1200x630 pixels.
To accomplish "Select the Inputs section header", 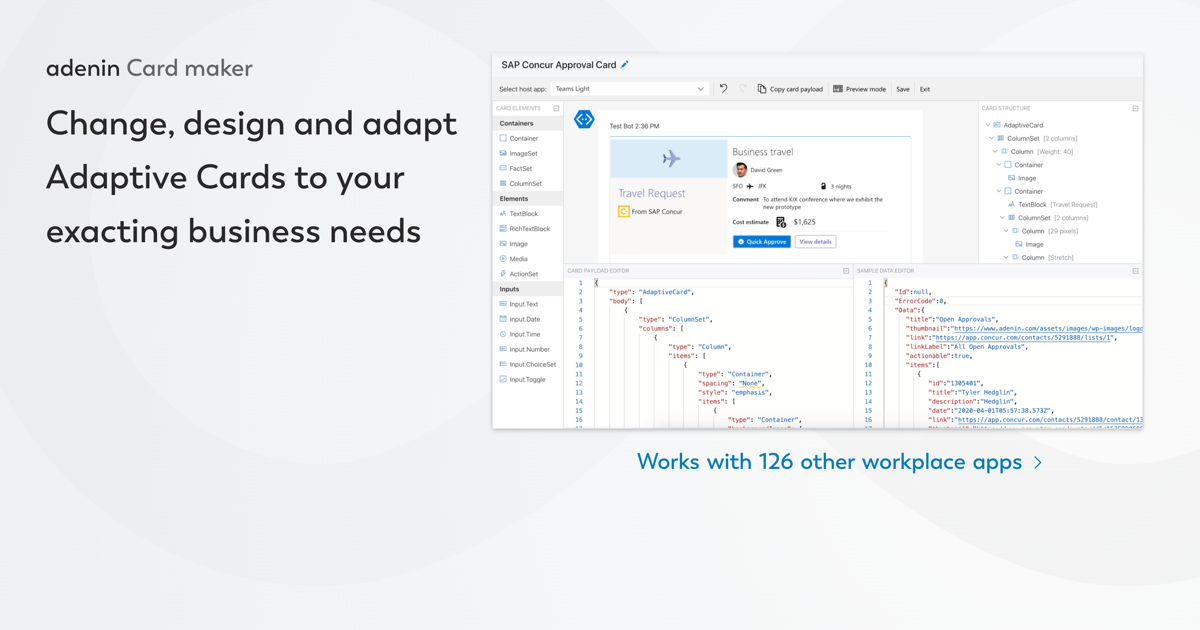I will 511,288.
